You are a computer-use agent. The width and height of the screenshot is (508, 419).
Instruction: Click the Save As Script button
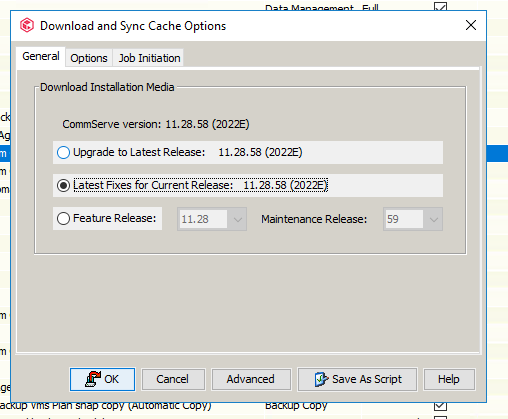357,379
